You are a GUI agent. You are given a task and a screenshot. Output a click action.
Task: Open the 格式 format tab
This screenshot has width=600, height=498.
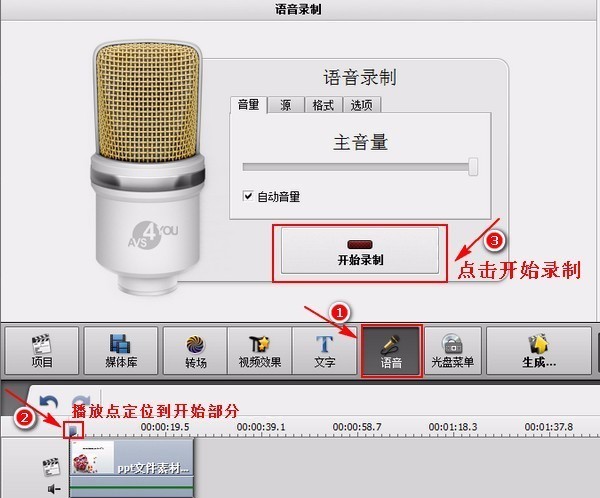[323, 105]
